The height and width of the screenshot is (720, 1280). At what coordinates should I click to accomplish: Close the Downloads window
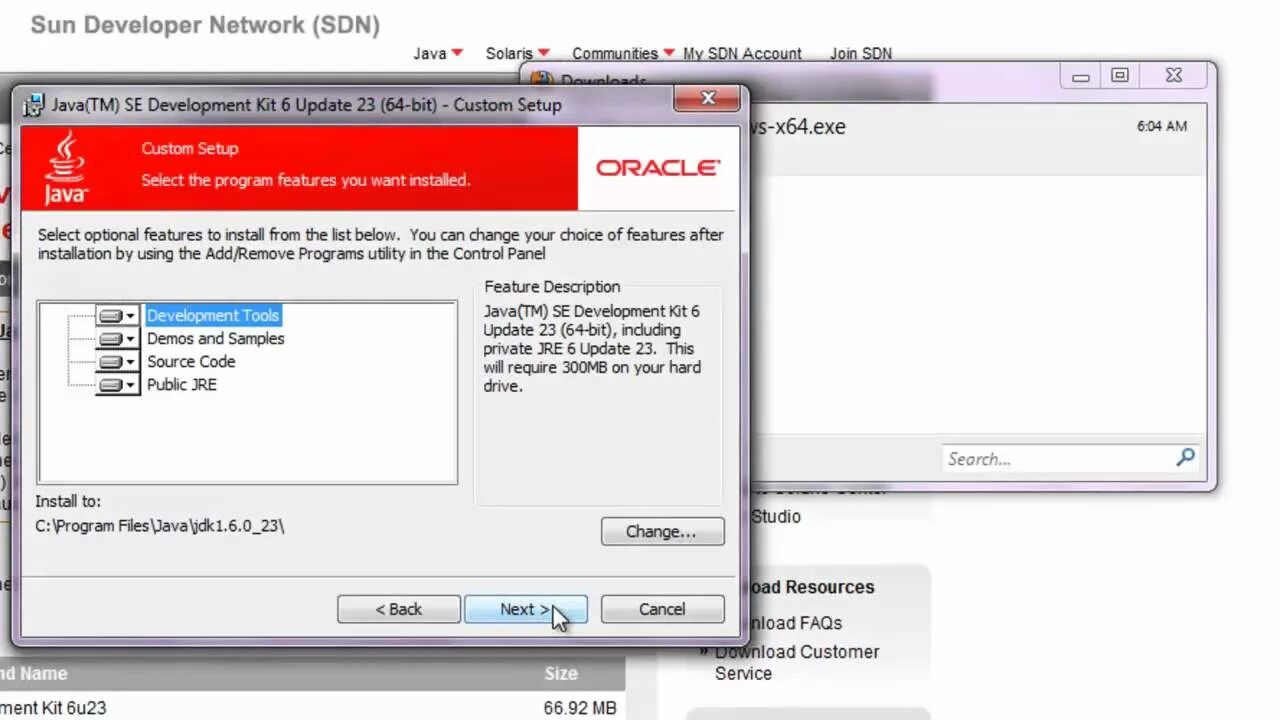tap(1174, 76)
